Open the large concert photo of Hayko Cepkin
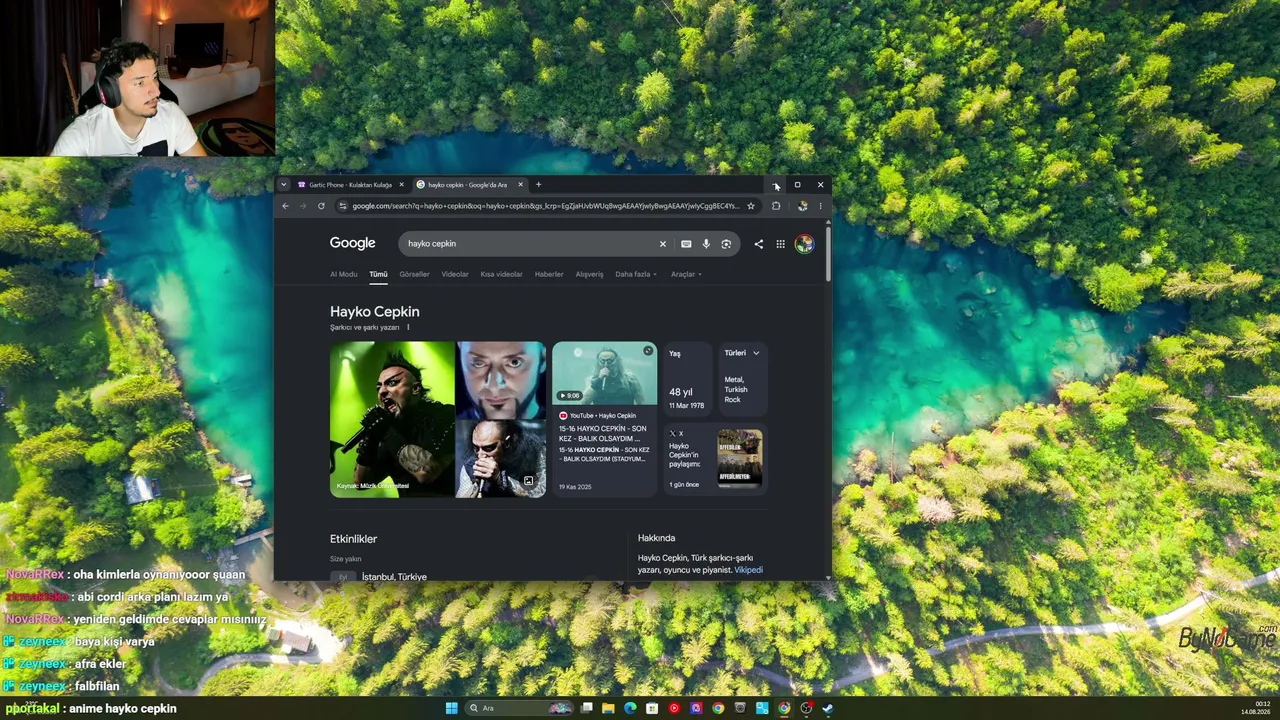The height and width of the screenshot is (720, 1280). coord(392,419)
